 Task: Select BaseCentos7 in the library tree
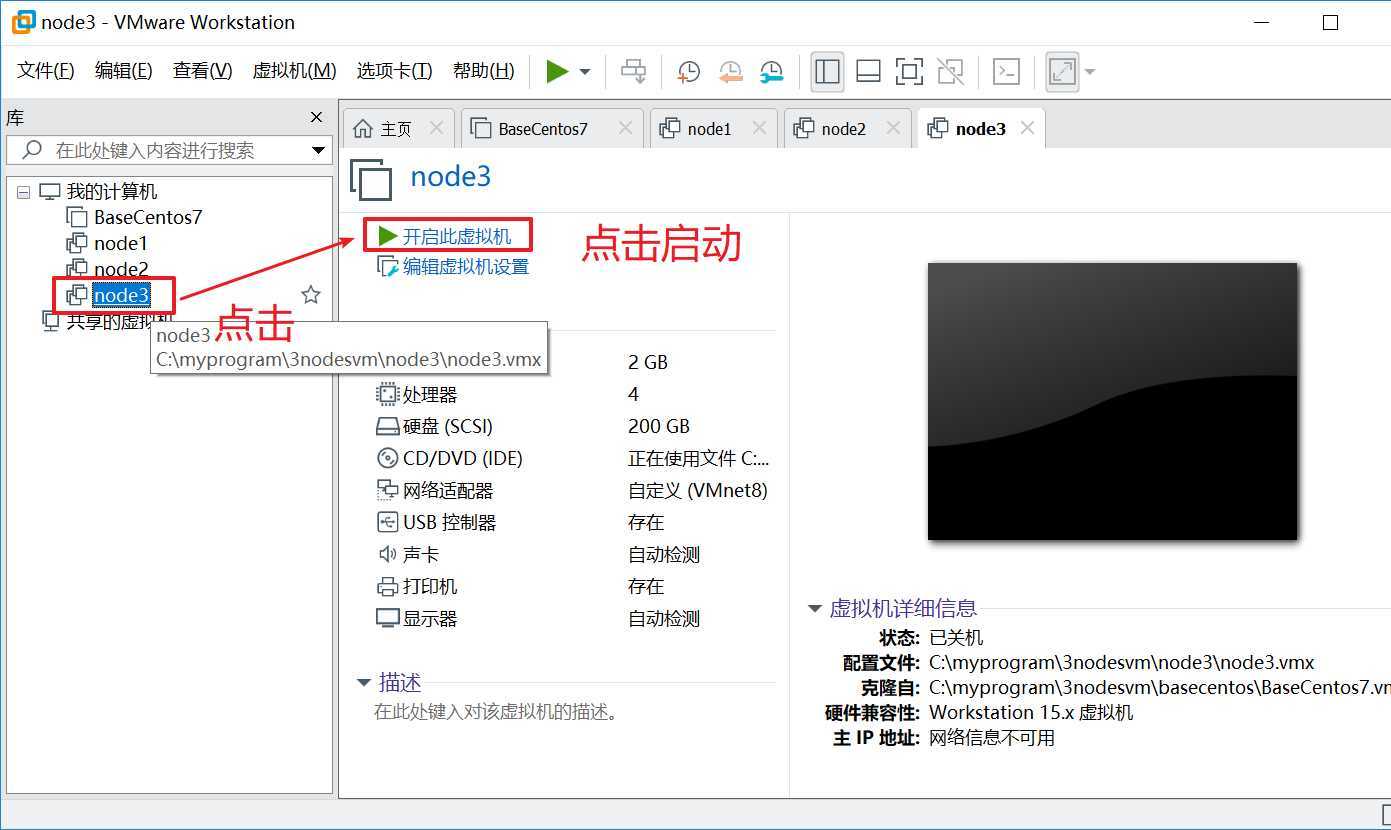click(x=148, y=217)
